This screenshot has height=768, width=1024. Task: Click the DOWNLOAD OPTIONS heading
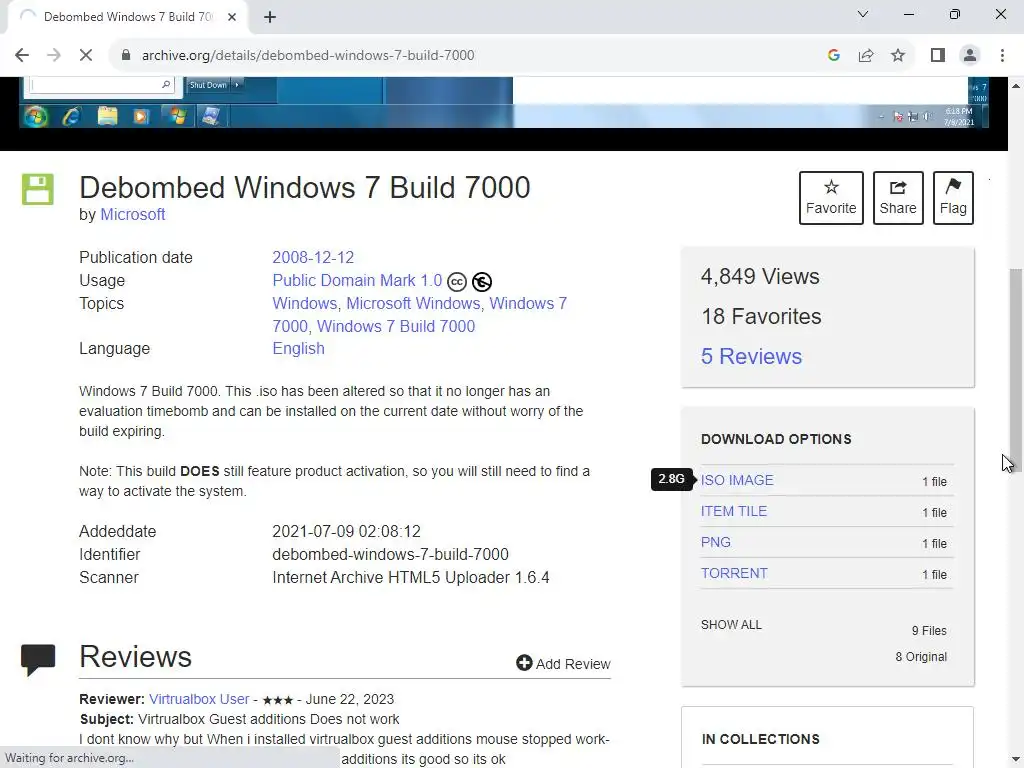[x=776, y=439]
